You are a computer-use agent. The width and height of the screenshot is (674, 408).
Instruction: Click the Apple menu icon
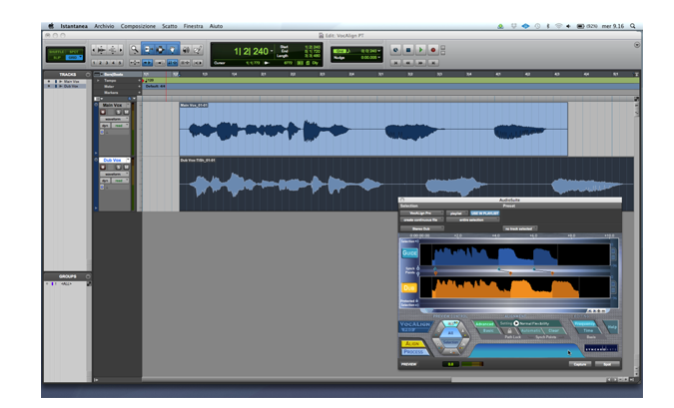pos(51,26)
